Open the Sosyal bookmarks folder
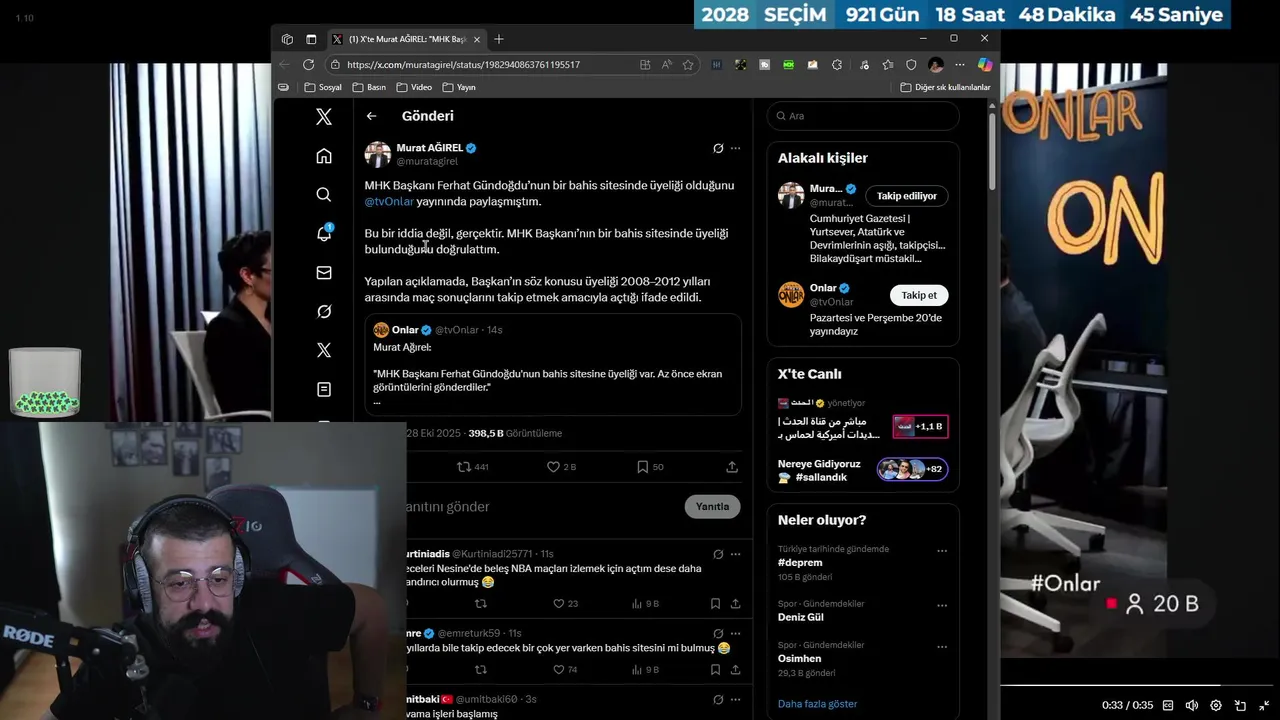This screenshot has width=1280, height=720. point(323,88)
